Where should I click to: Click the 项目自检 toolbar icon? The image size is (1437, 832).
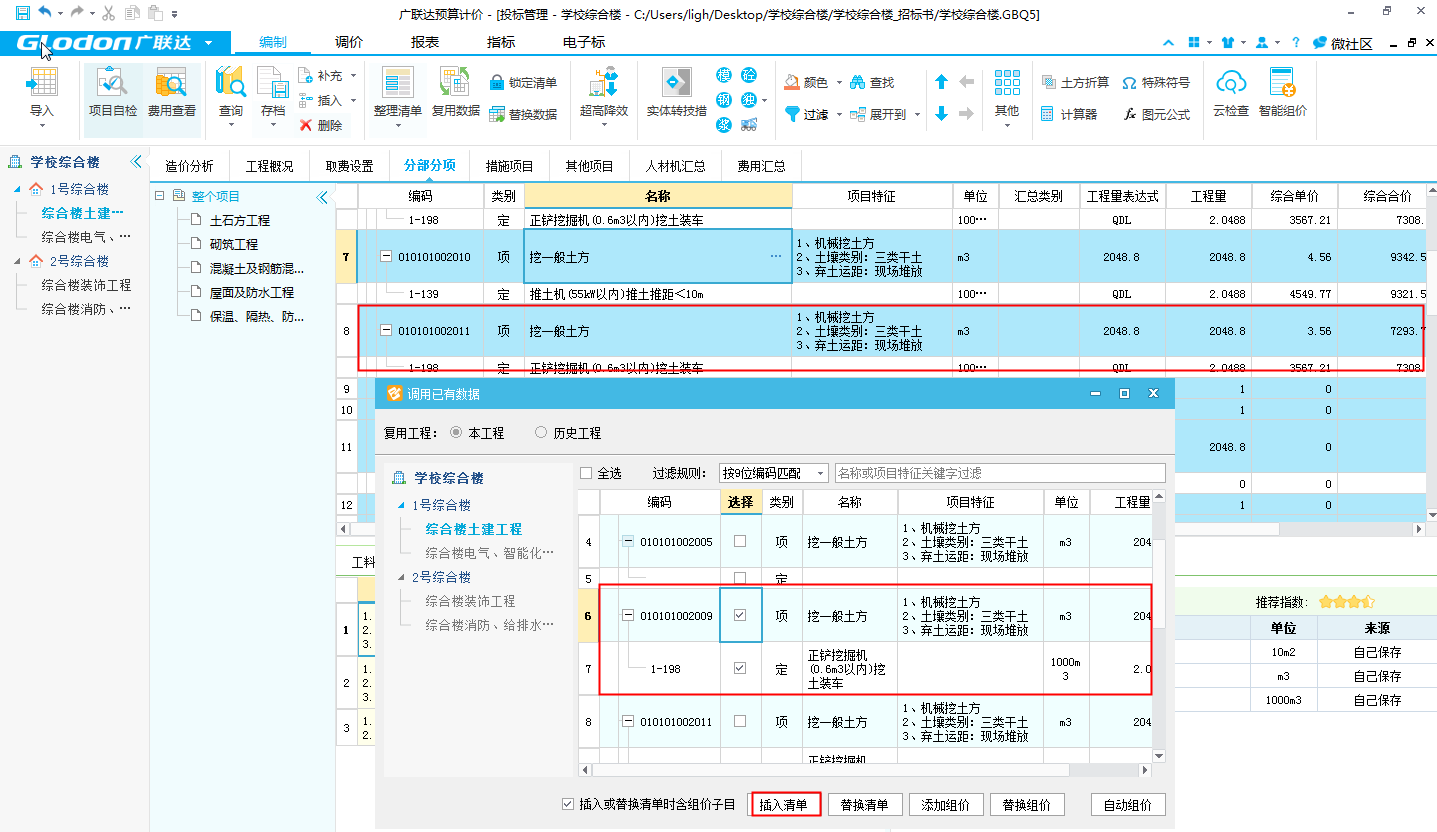(x=112, y=84)
